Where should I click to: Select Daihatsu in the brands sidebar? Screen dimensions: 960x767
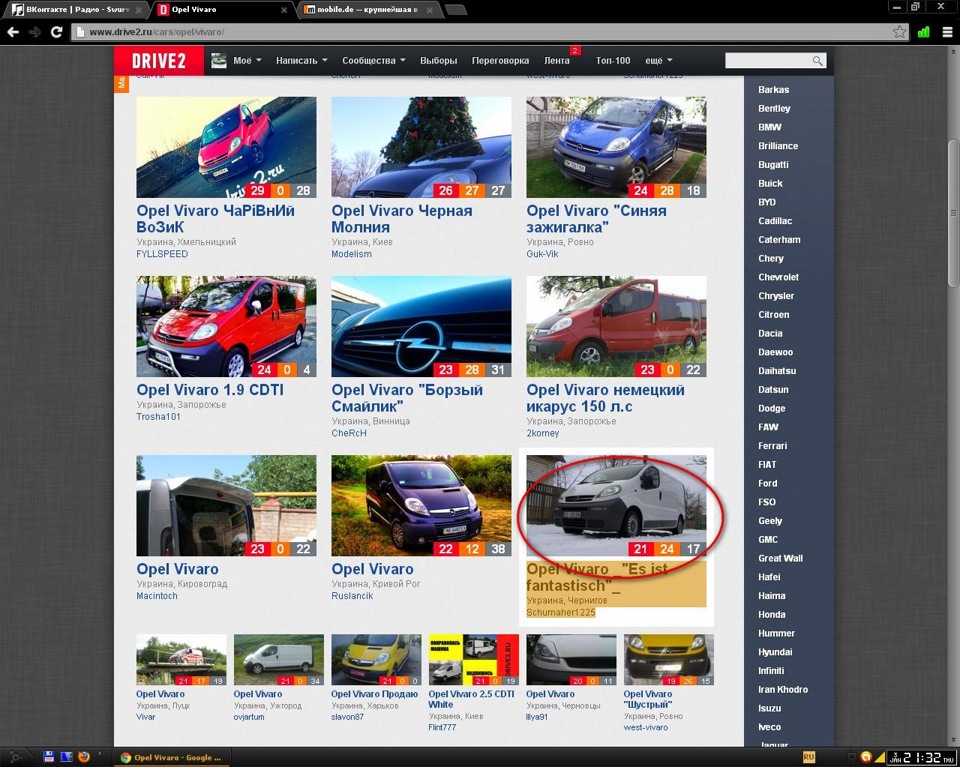coord(777,371)
